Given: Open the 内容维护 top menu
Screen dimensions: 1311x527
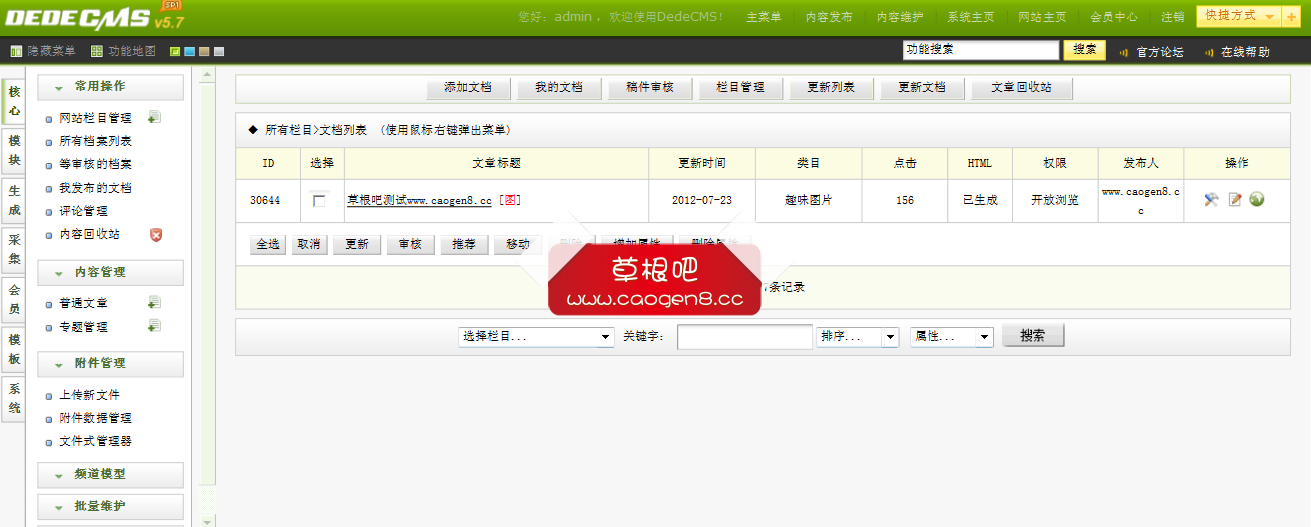Looking at the screenshot, I should point(900,17).
